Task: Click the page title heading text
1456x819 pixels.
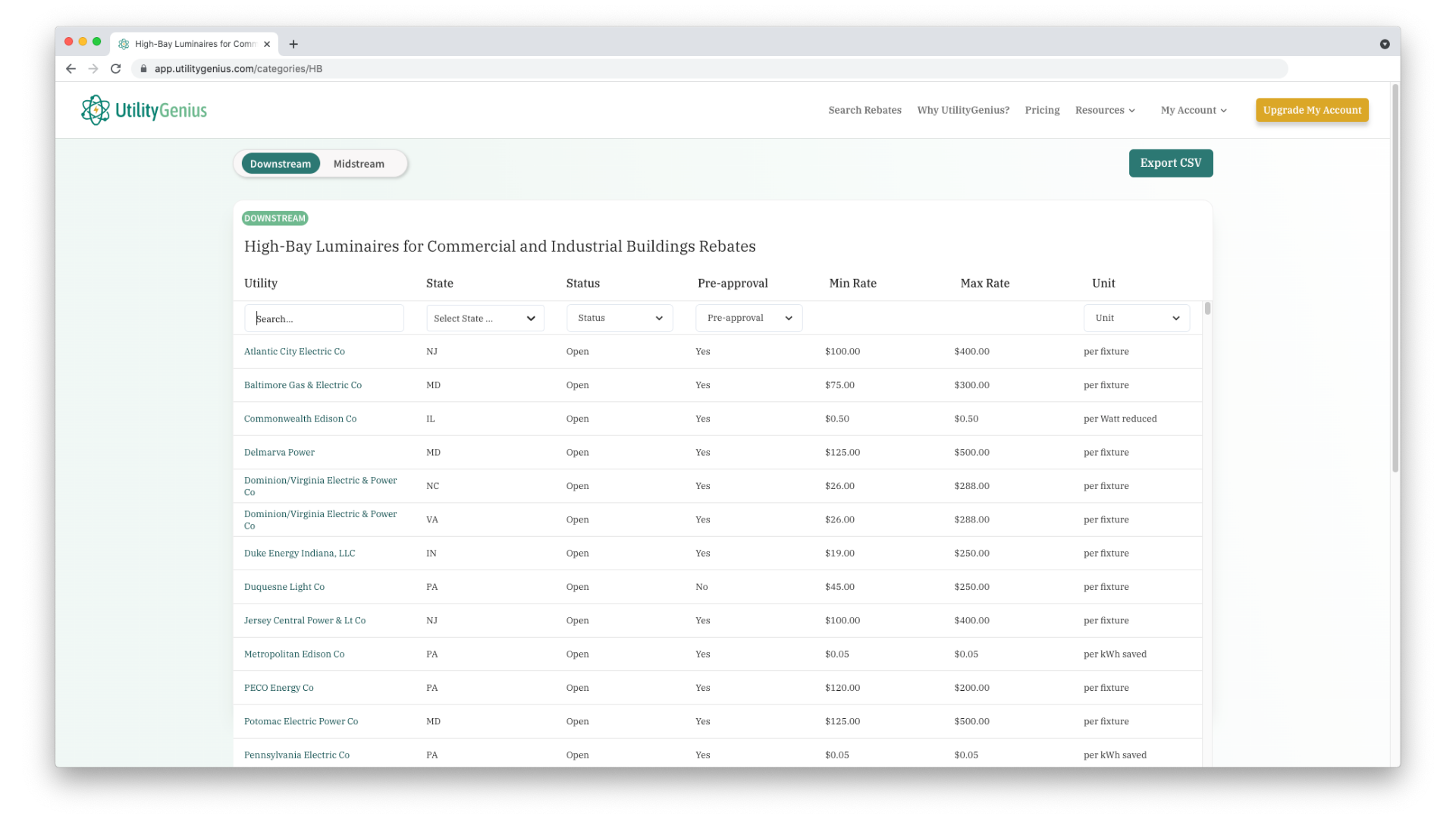Action: coord(500,246)
